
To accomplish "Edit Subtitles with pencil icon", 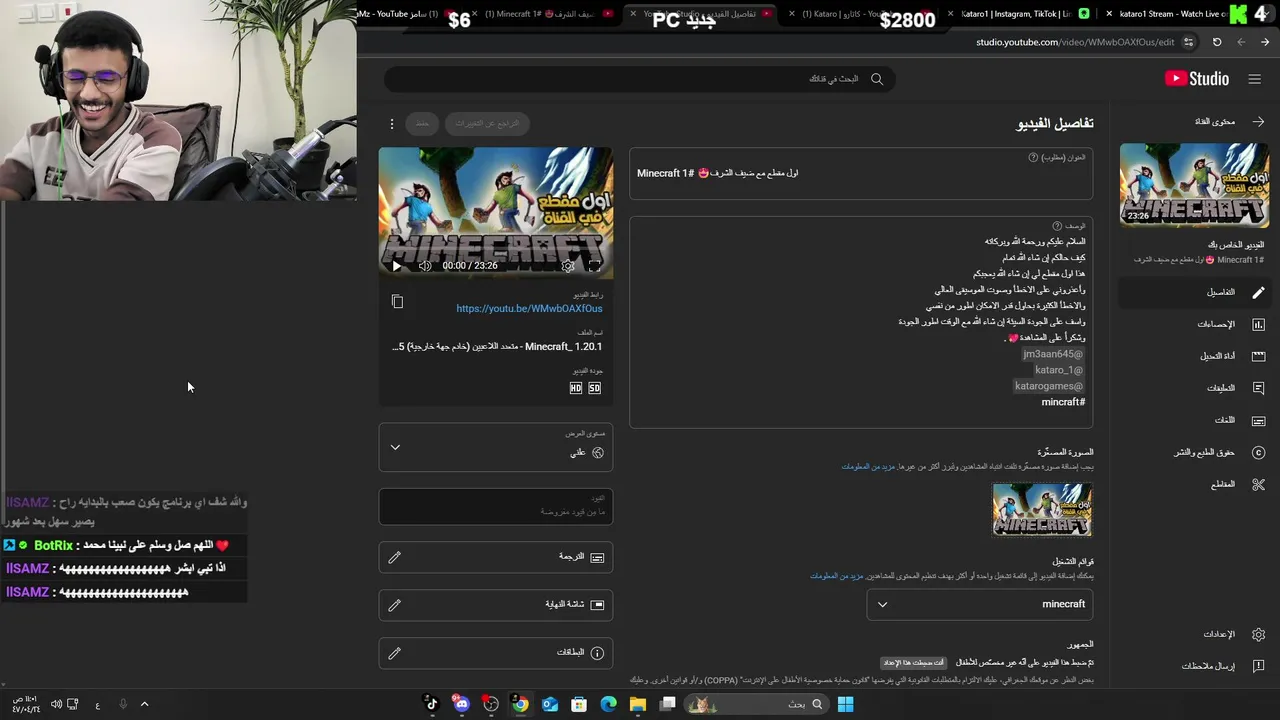I will click(394, 557).
